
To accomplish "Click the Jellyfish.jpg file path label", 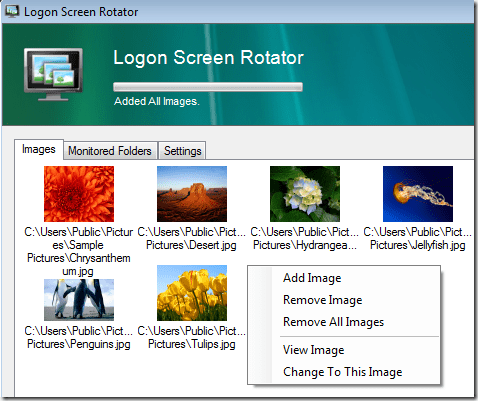I will (x=418, y=239).
